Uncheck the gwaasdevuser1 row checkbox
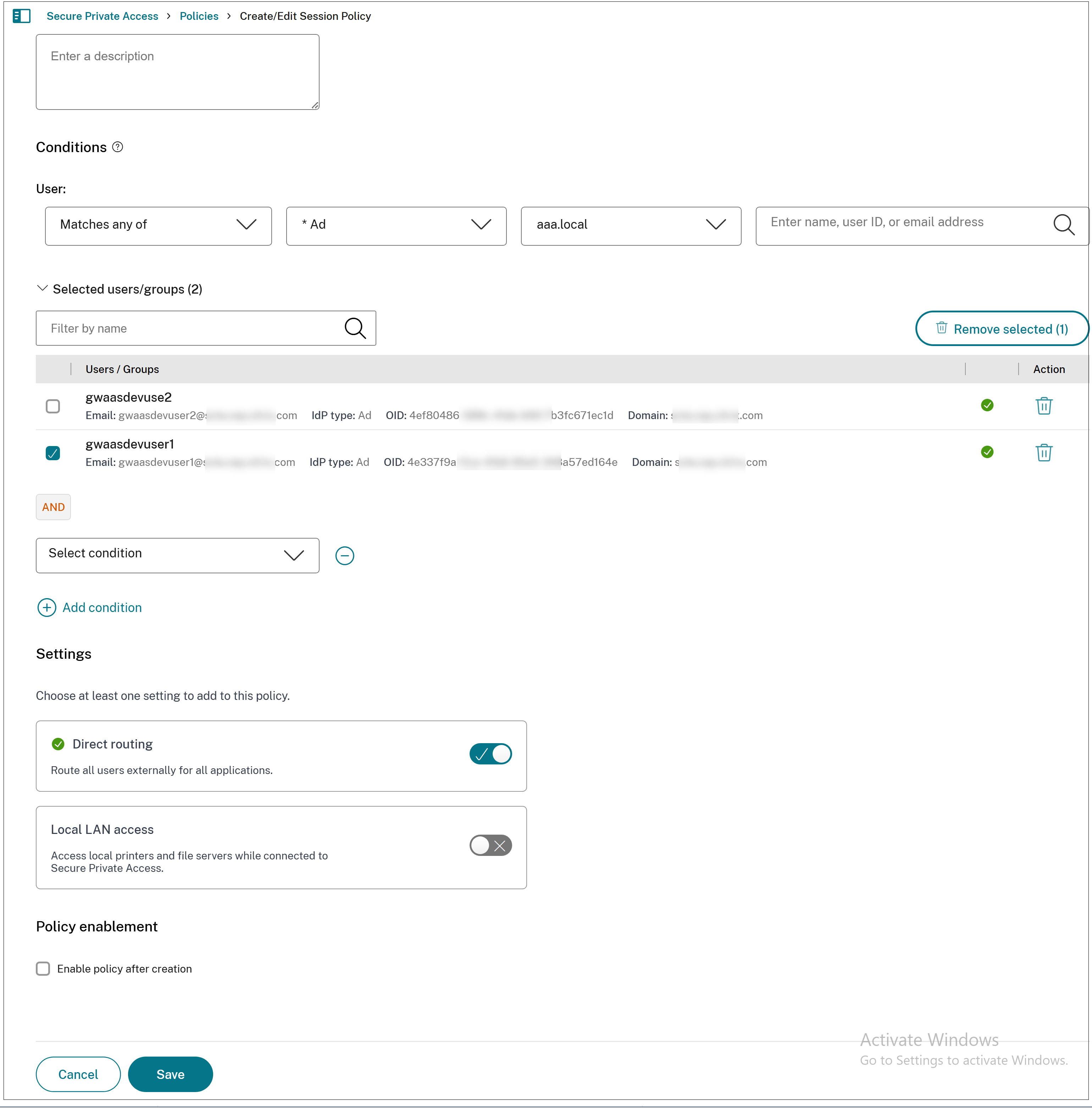 [x=53, y=453]
